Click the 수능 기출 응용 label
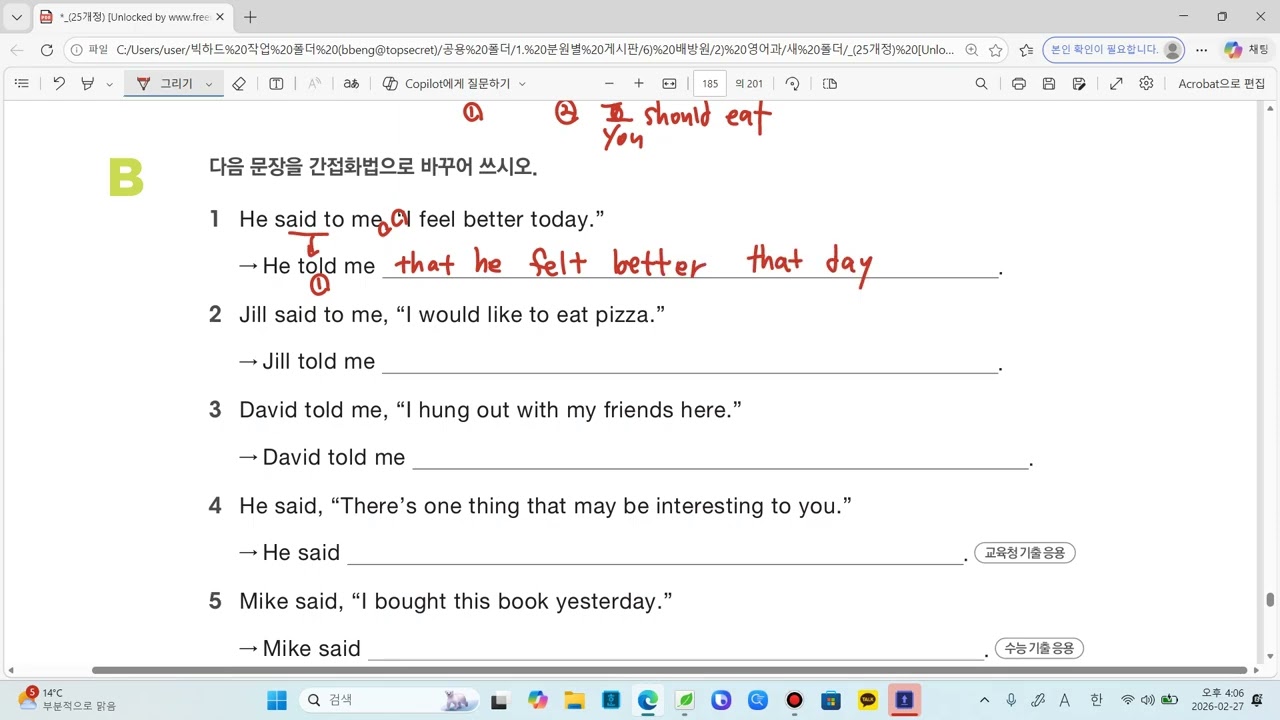The height and width of the screenshot is (720, 1280). point(1040,648)
